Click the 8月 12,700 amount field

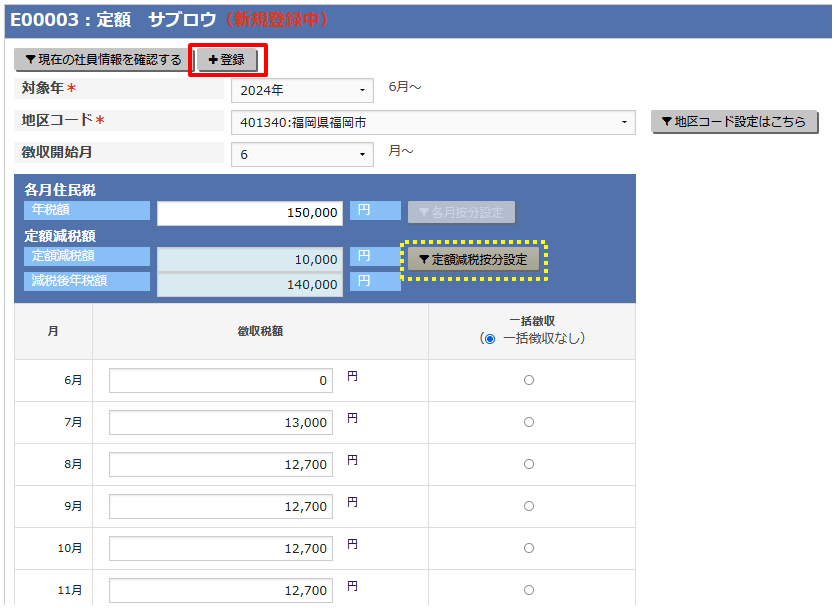pos(220,465)
